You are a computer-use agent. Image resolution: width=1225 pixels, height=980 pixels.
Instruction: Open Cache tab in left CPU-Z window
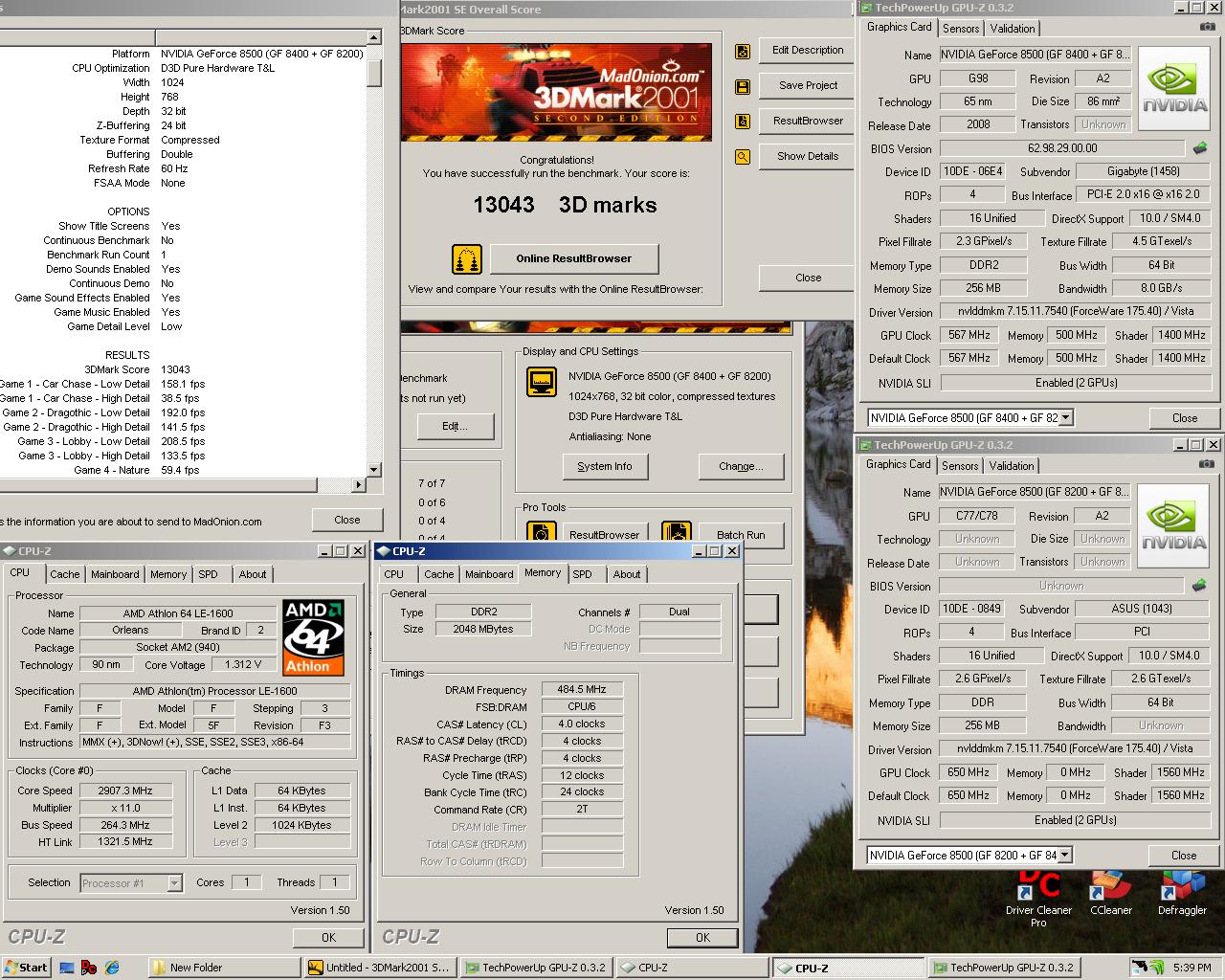[65, 574]
